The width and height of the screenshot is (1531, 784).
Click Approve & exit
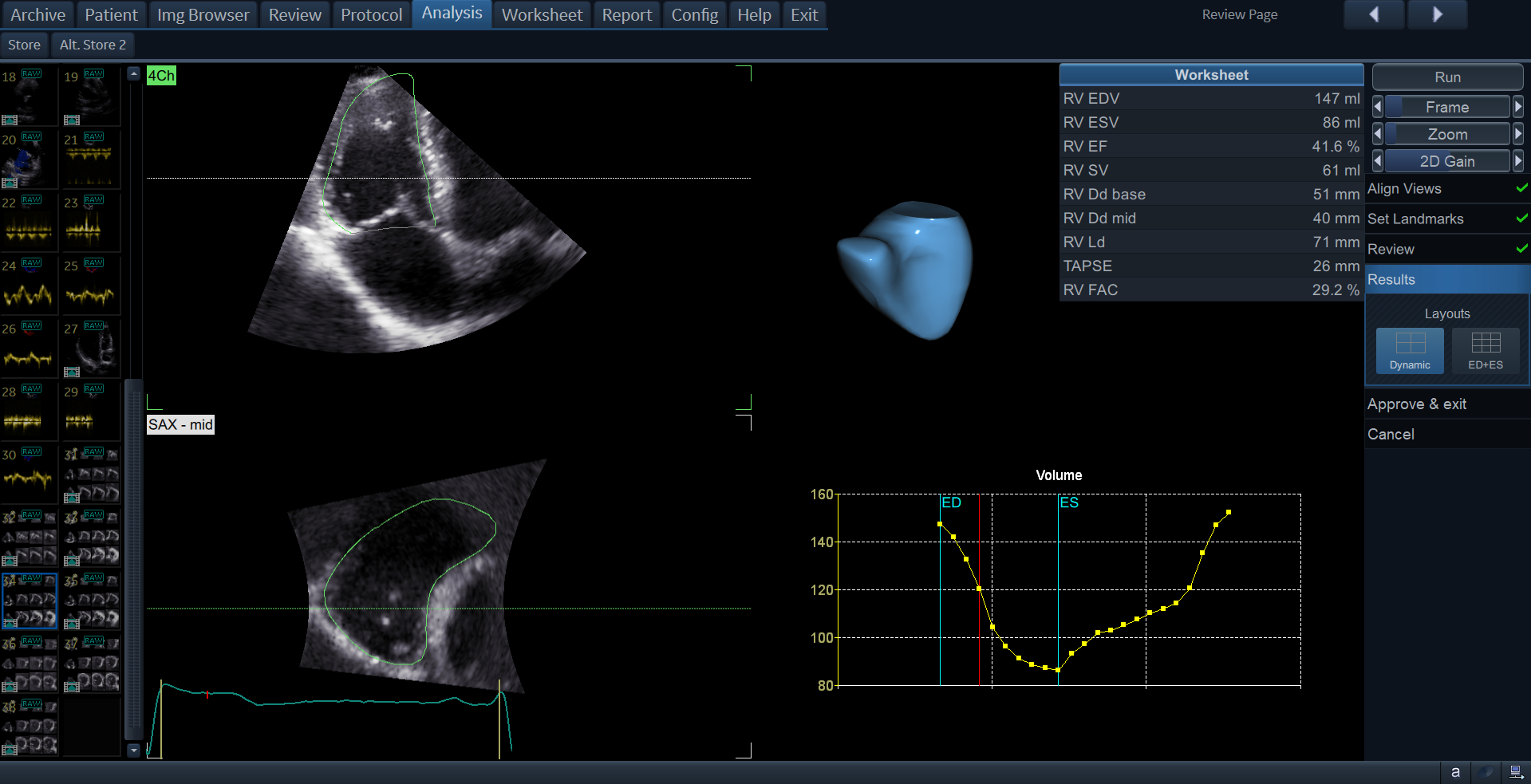(1417, 404)
